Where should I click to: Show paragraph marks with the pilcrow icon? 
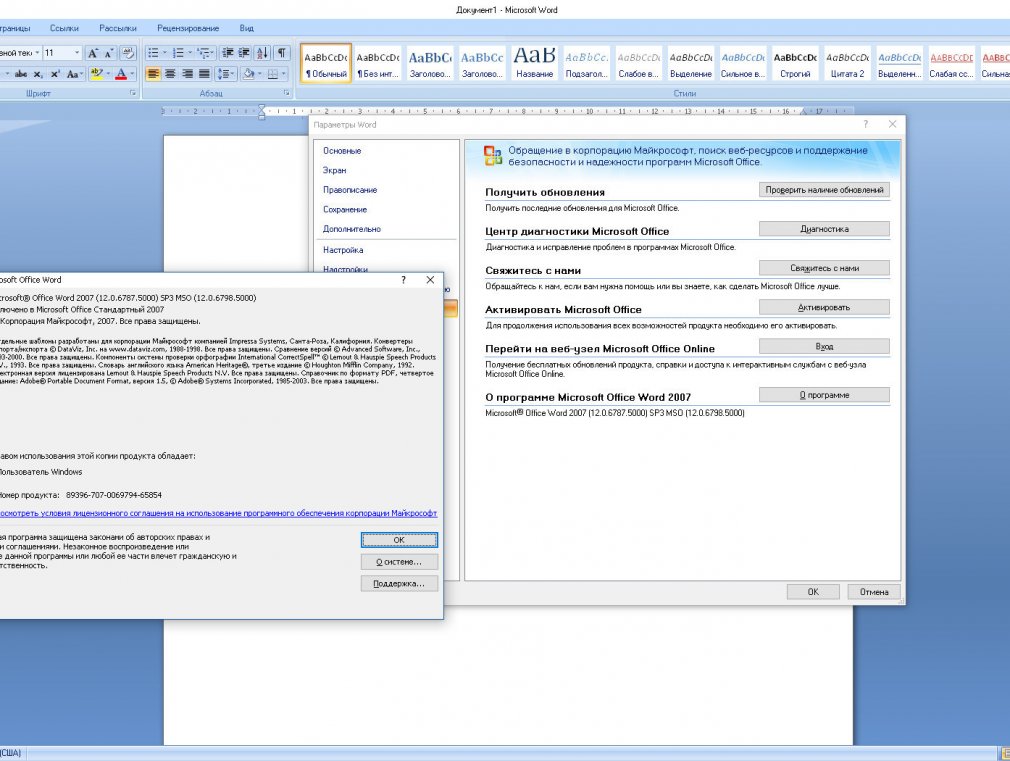pyautogui.click(x=282, y=53)
